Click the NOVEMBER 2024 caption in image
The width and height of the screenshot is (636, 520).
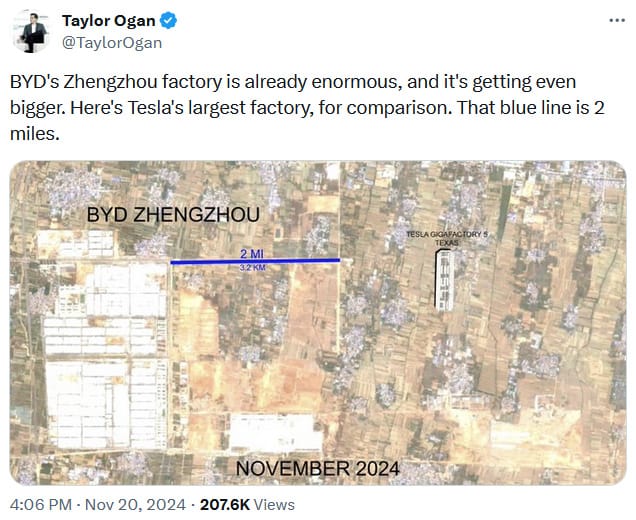(317, 467)
